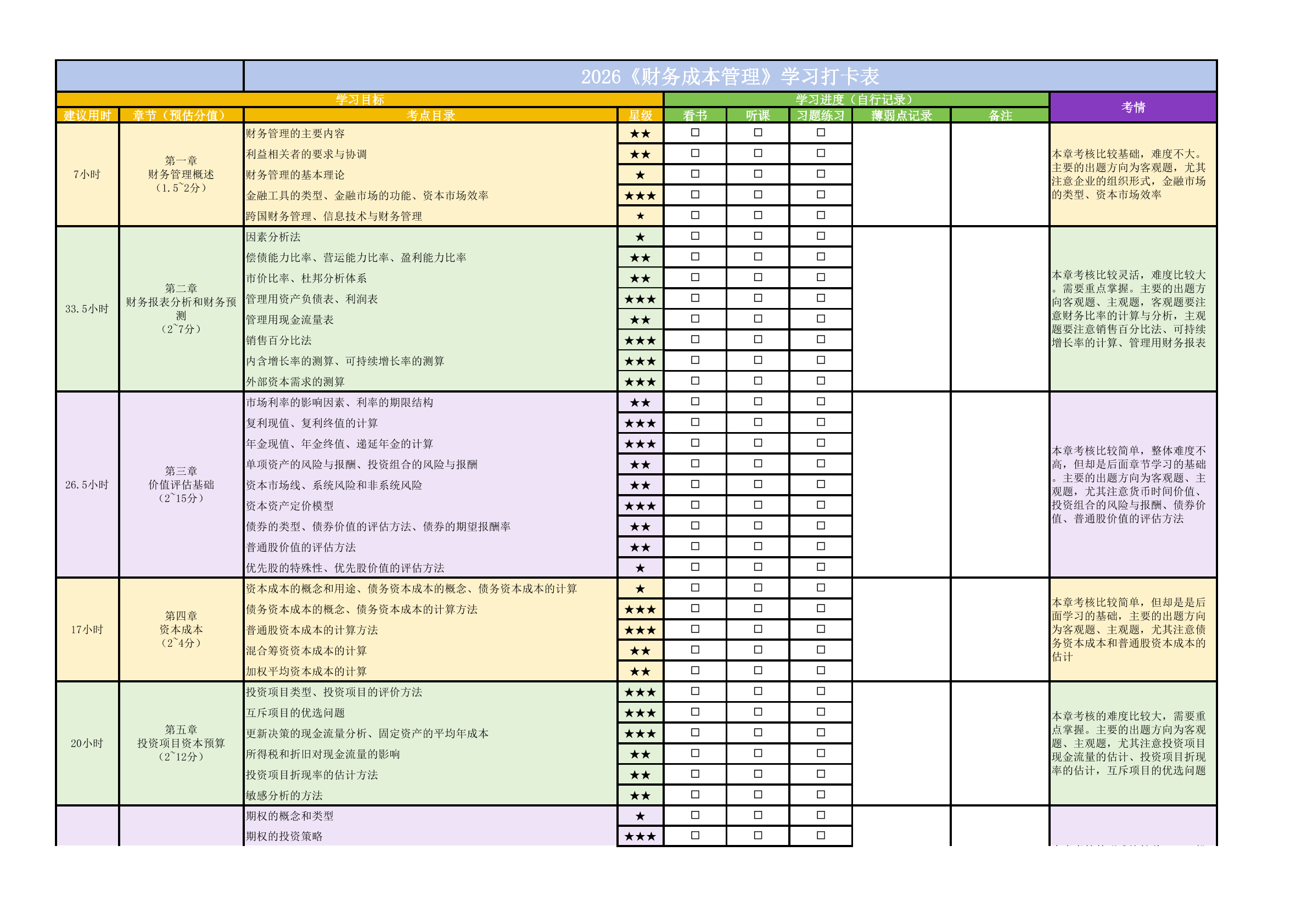1307x924 pixels.
Task: Click the 2026《财务成本管理》学习打卡表 title
Action: [730, 76]
